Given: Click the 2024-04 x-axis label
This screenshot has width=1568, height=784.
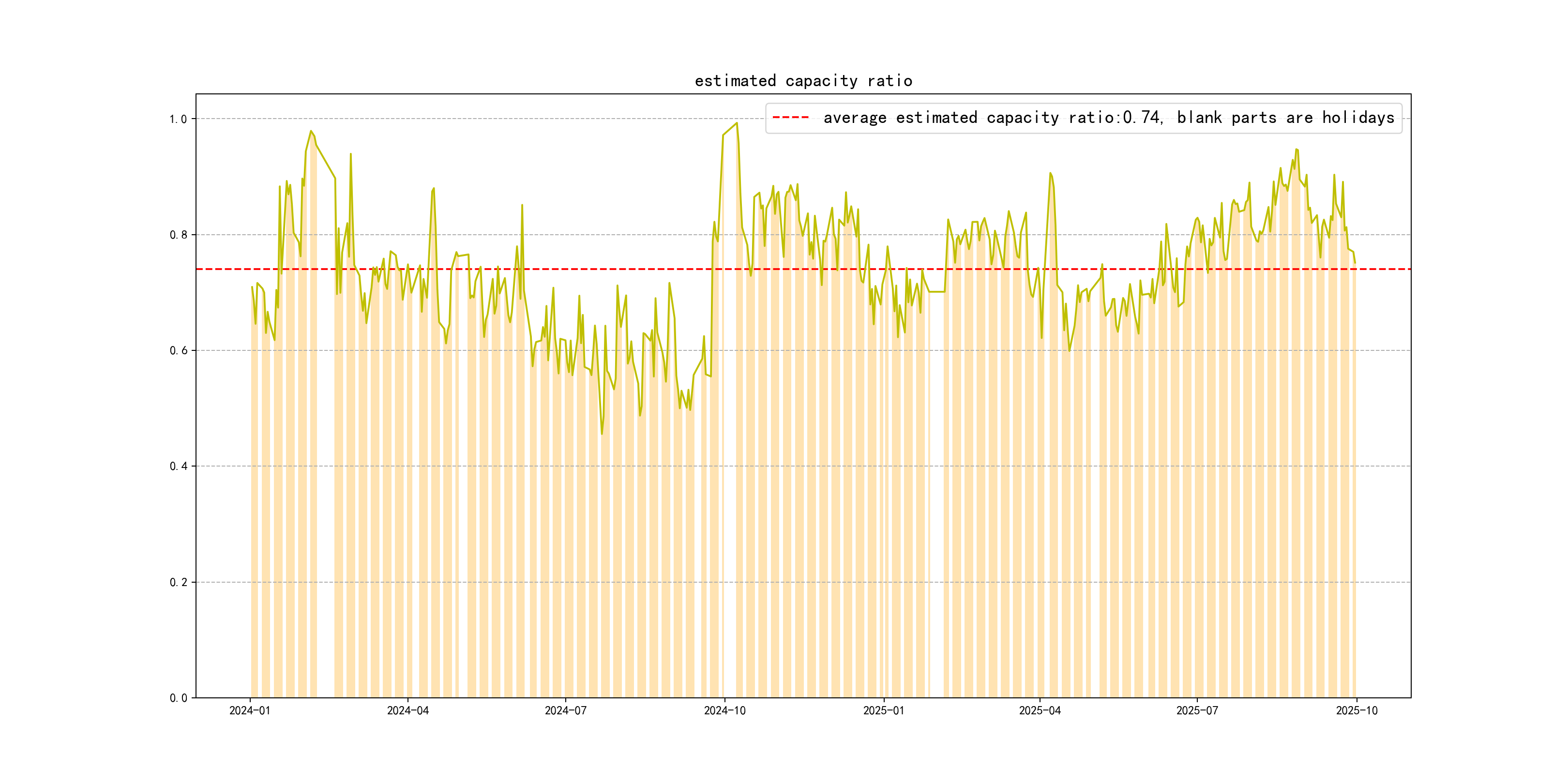Looking at the screenshot, I should coord(408,711).
